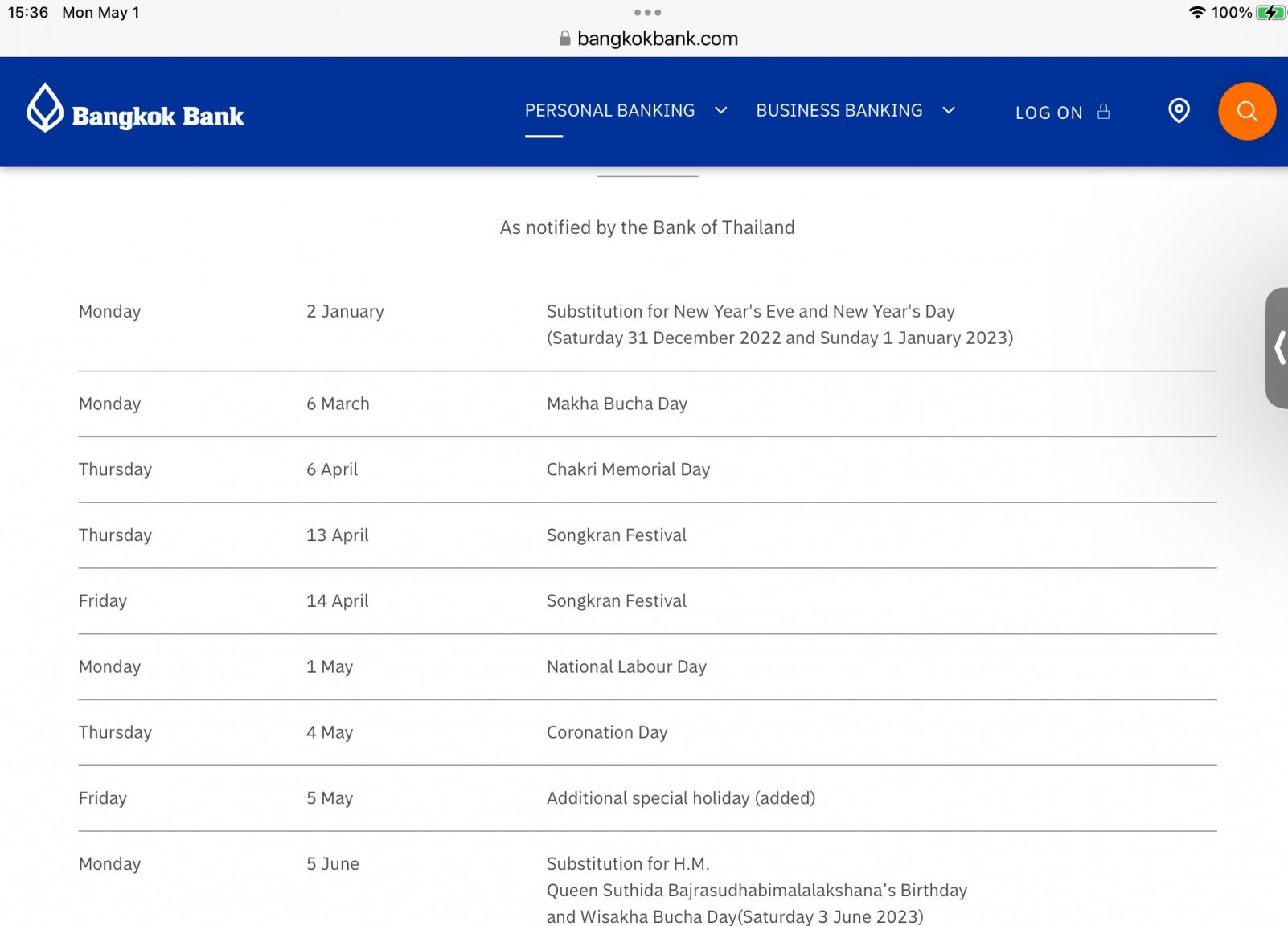Select the Business Banking menu
The width and height of the screenshot is (1288, 926).
click(839, 110)
